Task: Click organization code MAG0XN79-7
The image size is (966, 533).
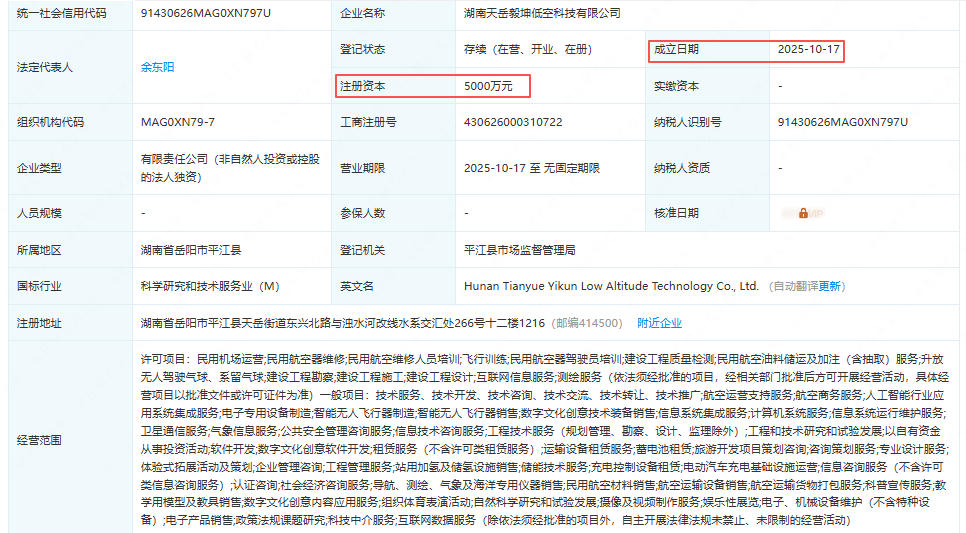Action: 178,122
